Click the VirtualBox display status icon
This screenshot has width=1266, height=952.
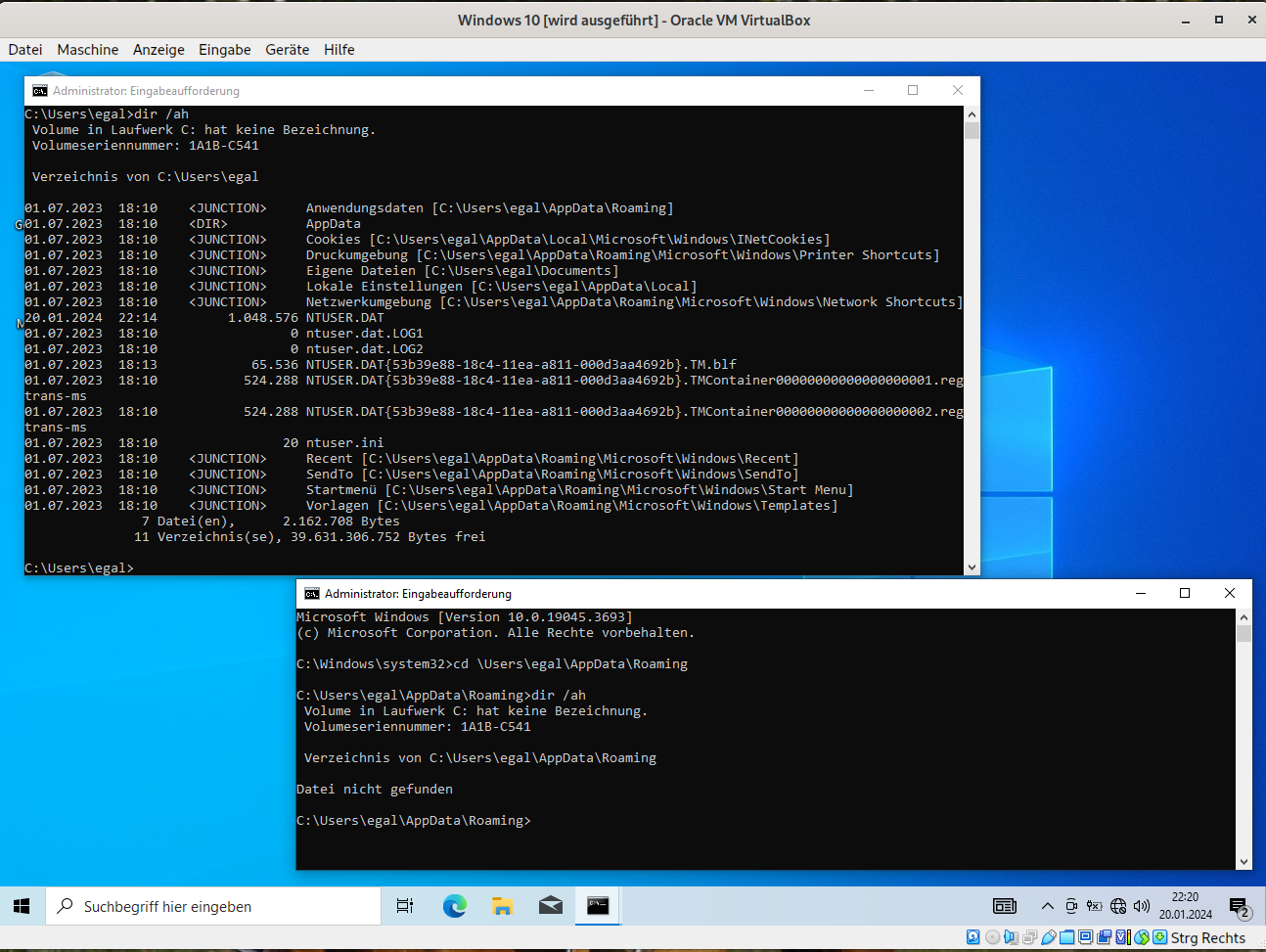pyautogui.click(x=1084, y=936)
